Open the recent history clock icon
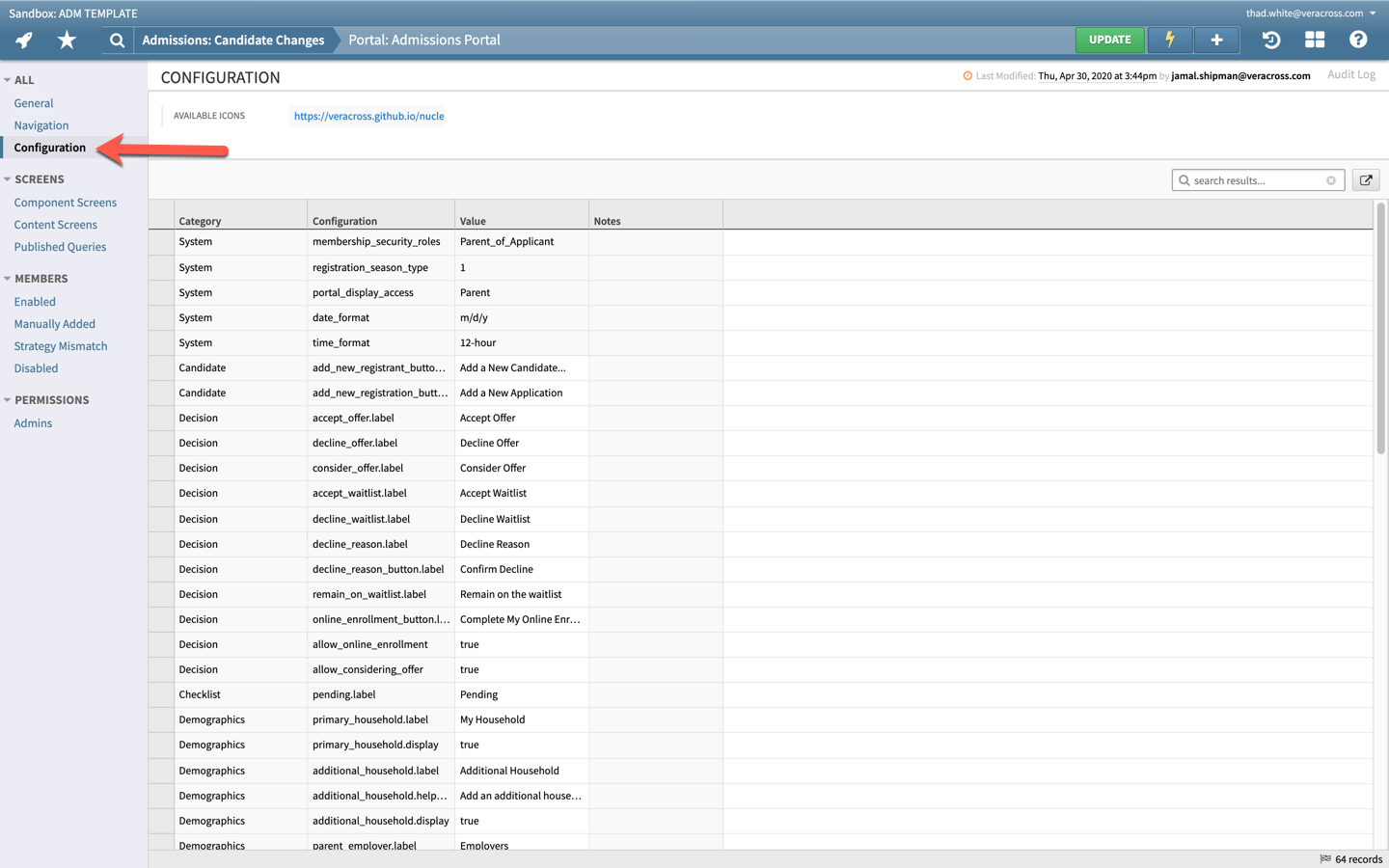1389x868 pixels. click(x=1270, y=40)
